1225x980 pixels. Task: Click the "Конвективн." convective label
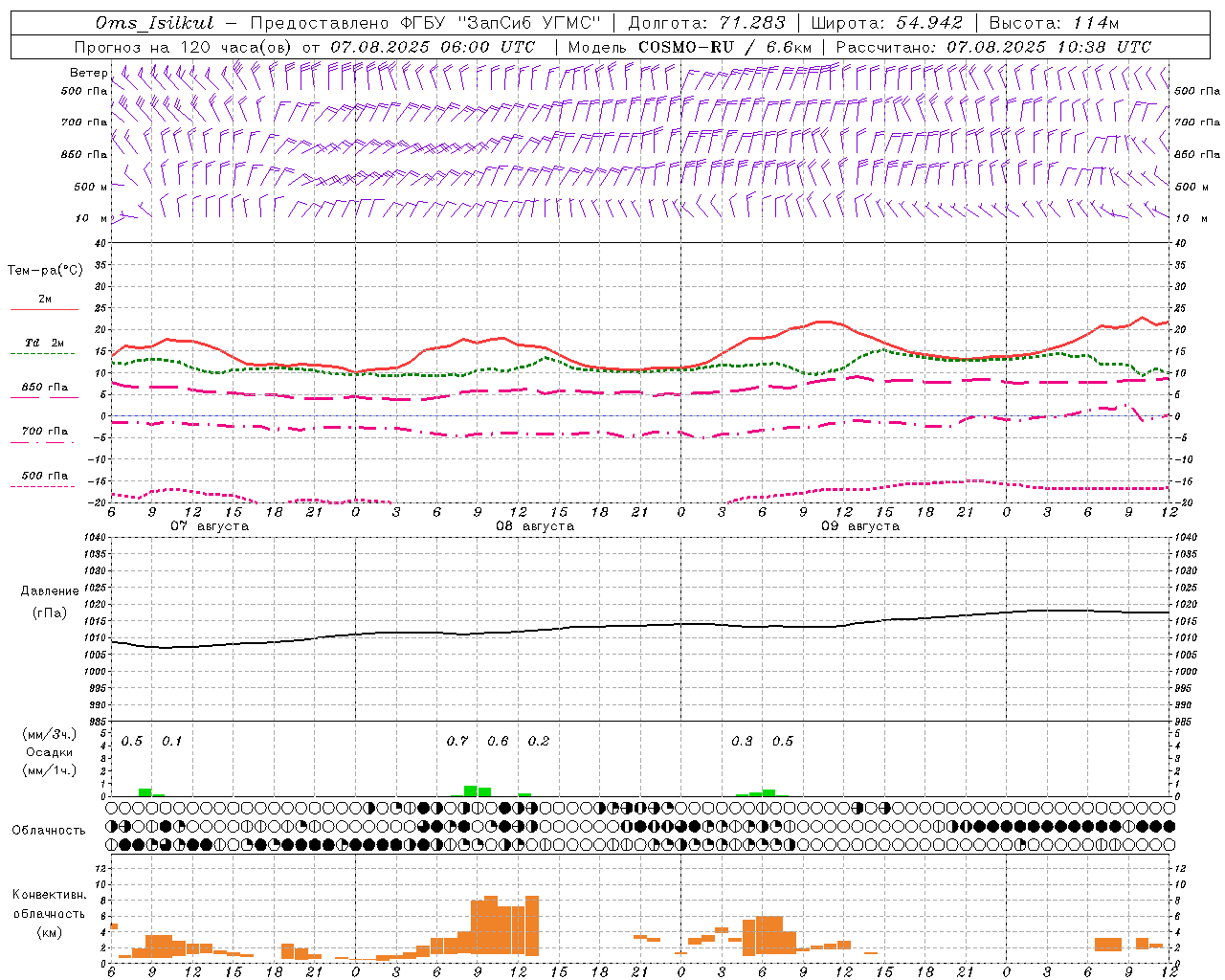[x=50, y=895]
